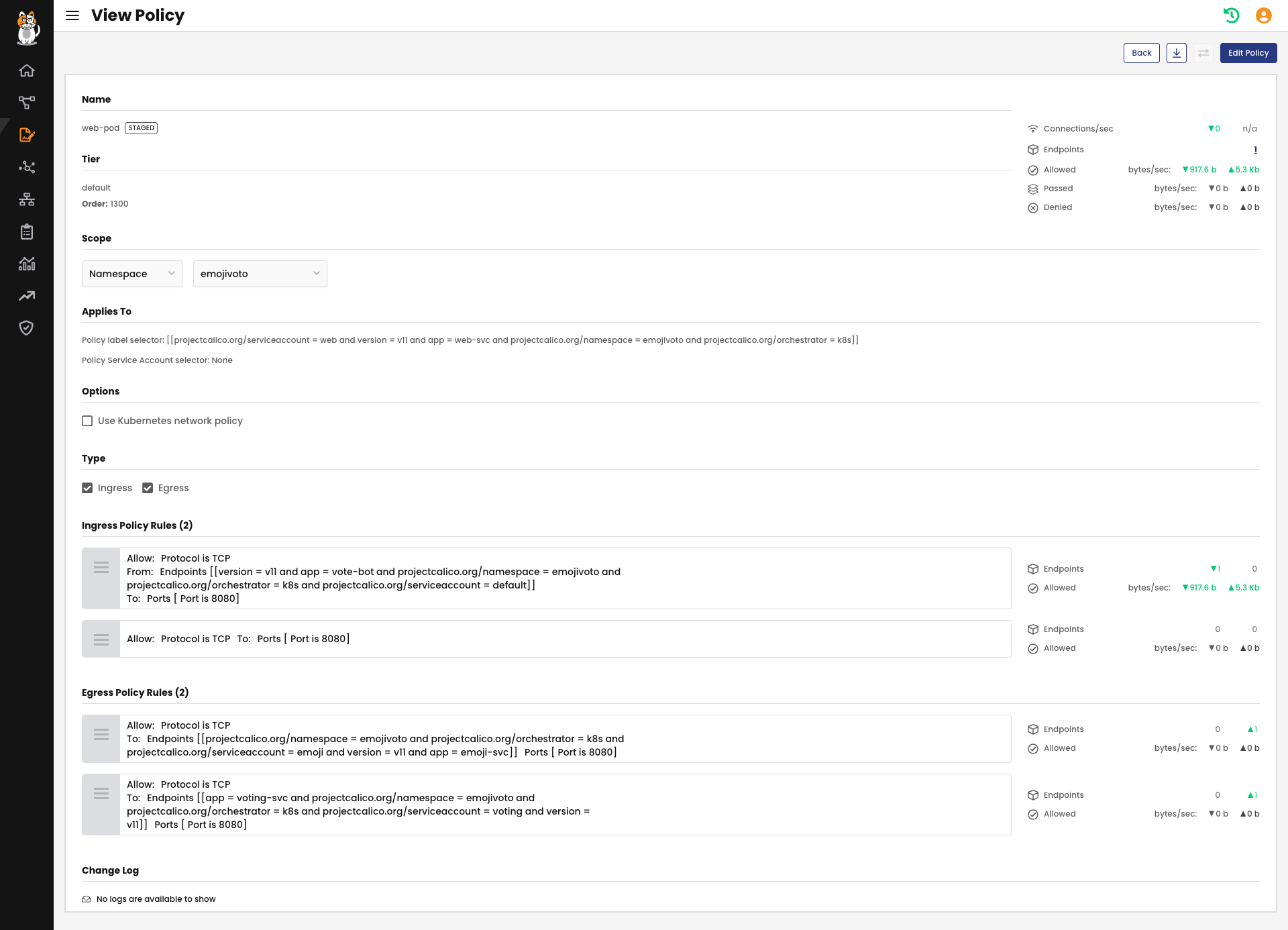Click the default tier name
Image resolution: width=1288 pixels, height=930 pixels.
click(96, 188)
